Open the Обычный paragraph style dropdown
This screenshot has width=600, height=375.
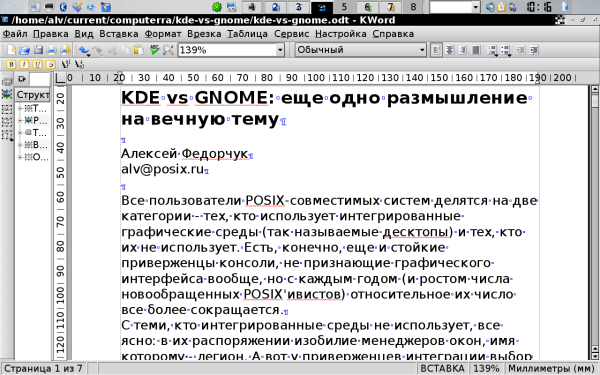[422, 50]
